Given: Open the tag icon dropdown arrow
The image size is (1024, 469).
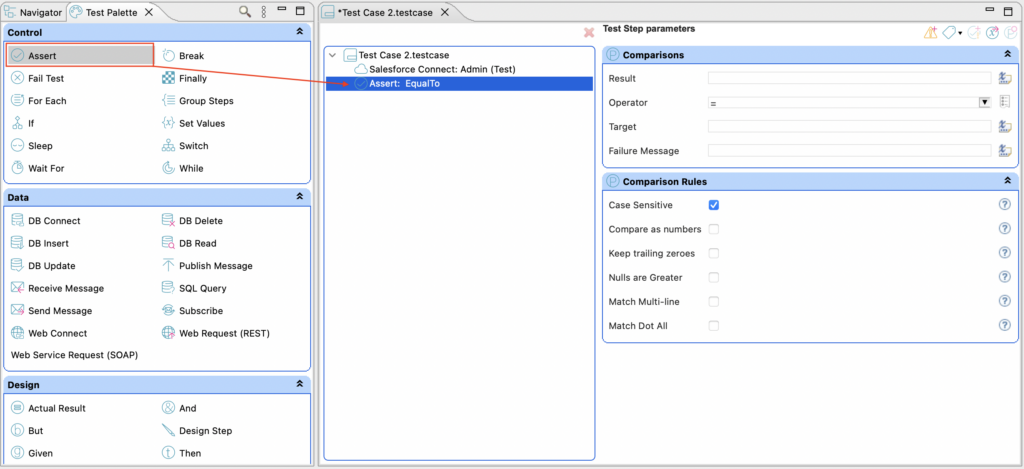Looking at the screenshot, I should click(x=960, y=33).
